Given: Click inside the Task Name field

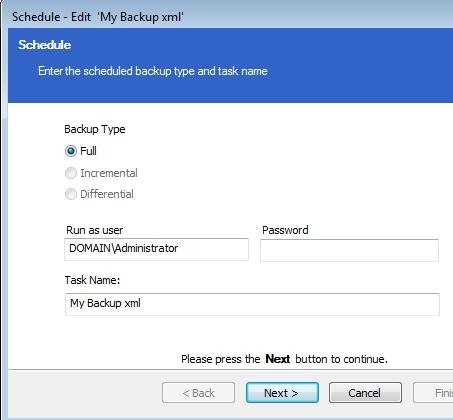Looking at the screenshot, I should pos(252,304).
